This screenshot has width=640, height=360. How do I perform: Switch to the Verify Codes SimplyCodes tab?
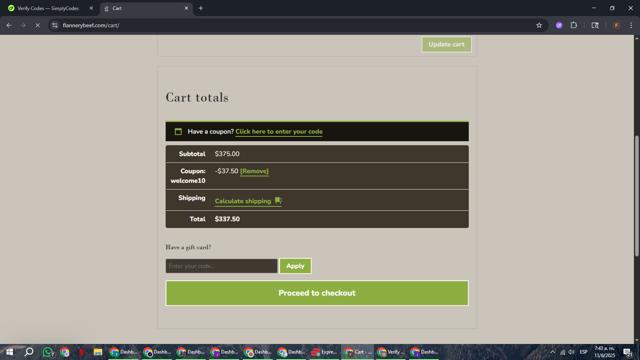(x=48, y=8)
